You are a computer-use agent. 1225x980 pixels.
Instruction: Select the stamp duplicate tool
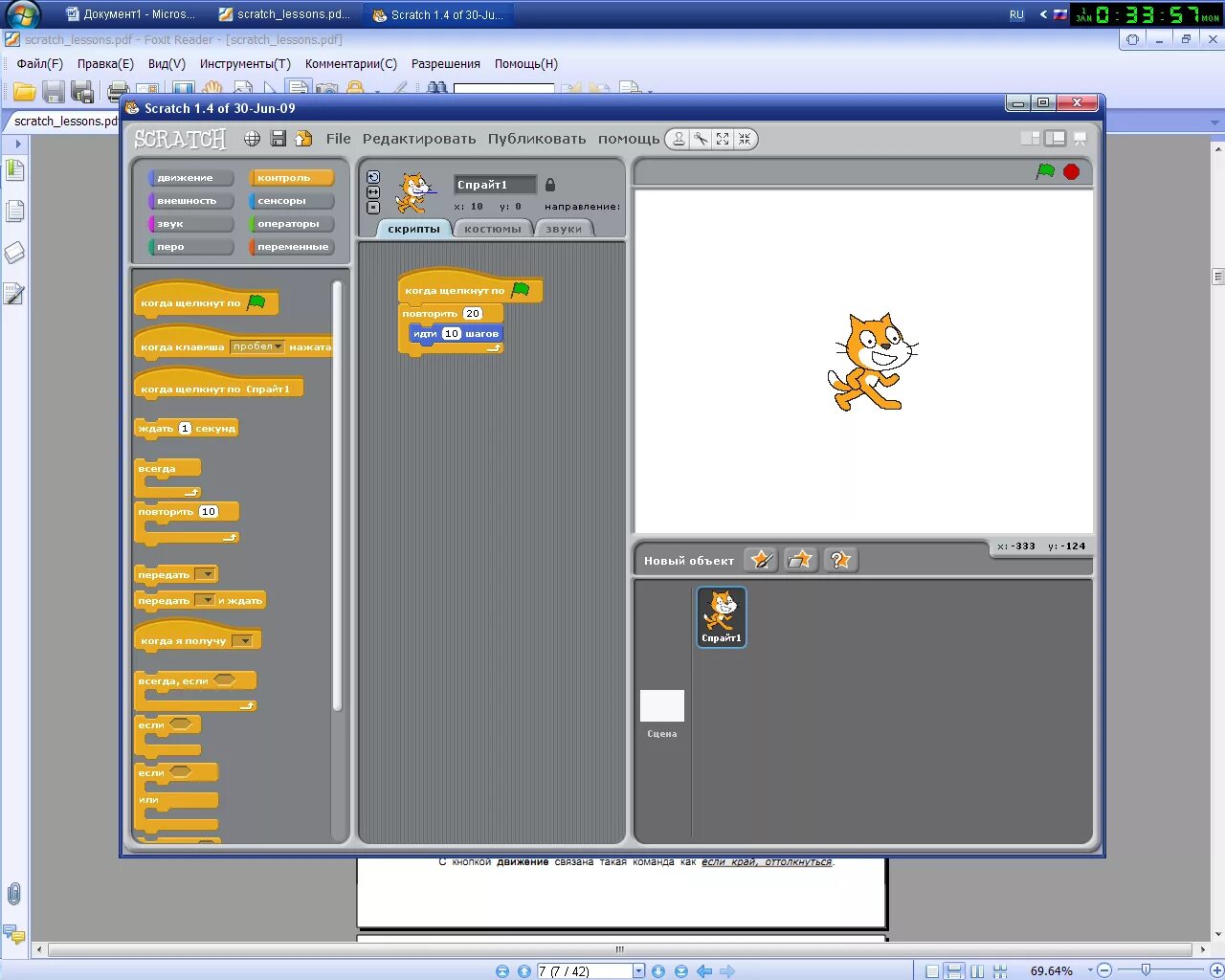pyautogui.click(x=679, y=139)
